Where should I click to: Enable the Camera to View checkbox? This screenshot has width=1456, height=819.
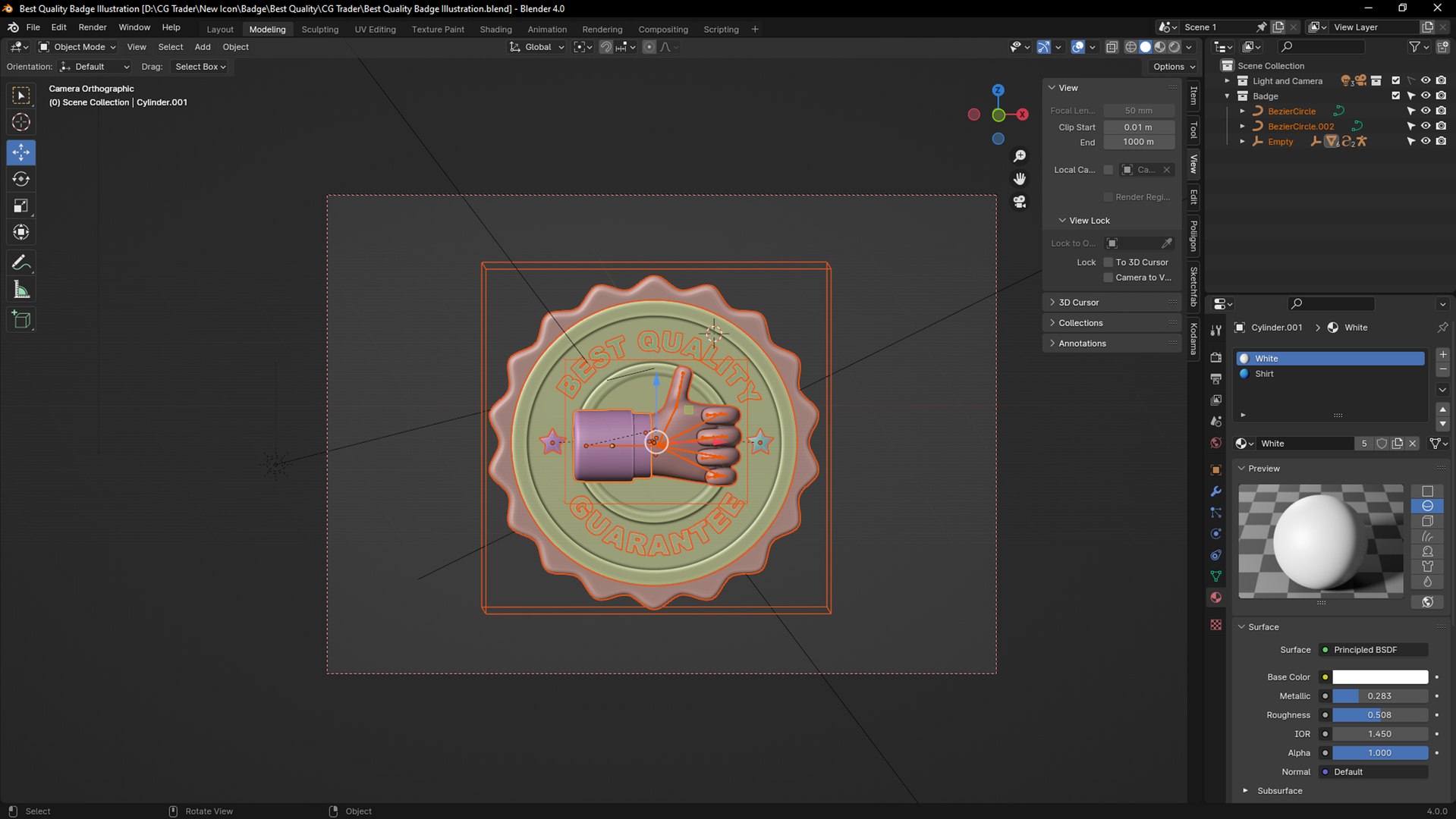pyautogui.click(x=1109, y=278)
